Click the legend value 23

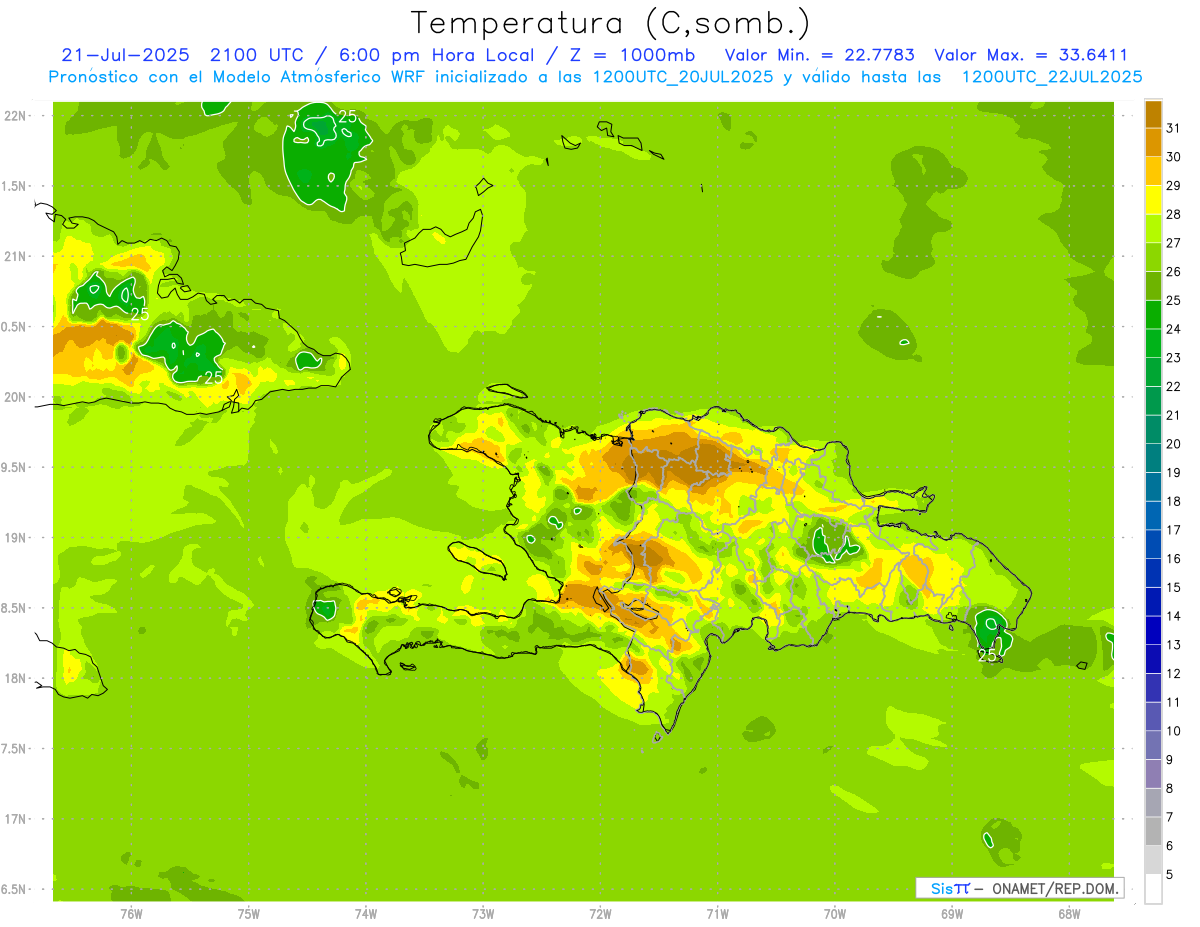pyautogui.click(x=1173, y=358)
